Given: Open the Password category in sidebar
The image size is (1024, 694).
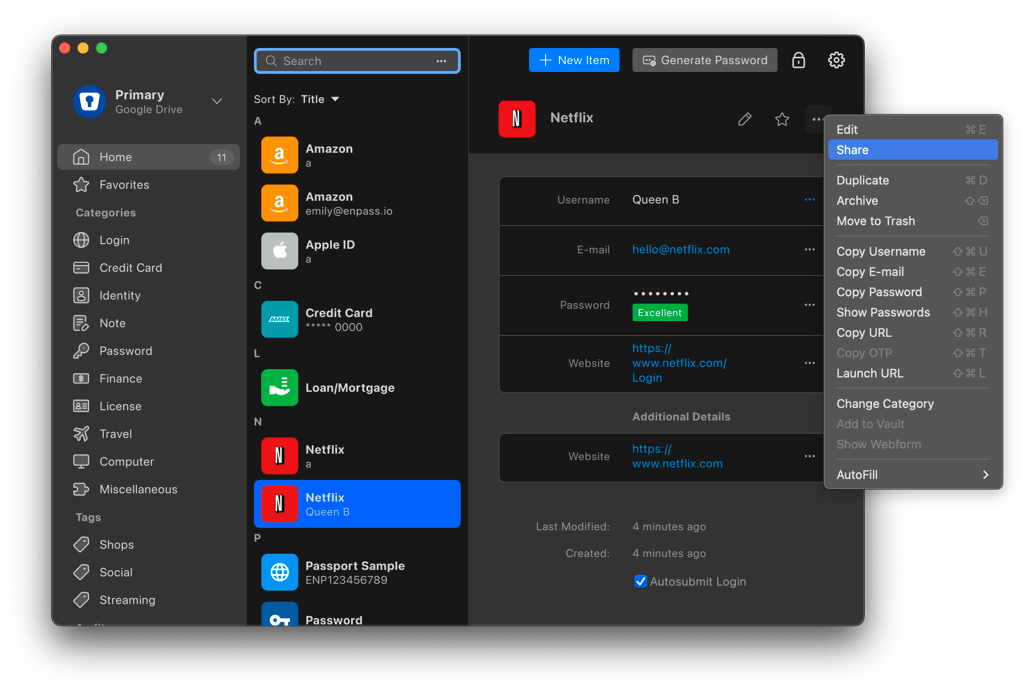Looking at the screenshot, I should 149,351.
